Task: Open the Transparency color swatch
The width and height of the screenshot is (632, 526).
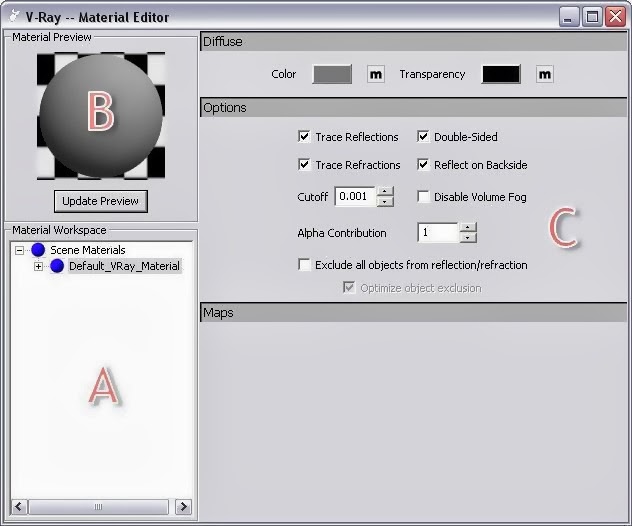Action: [501, 75]
